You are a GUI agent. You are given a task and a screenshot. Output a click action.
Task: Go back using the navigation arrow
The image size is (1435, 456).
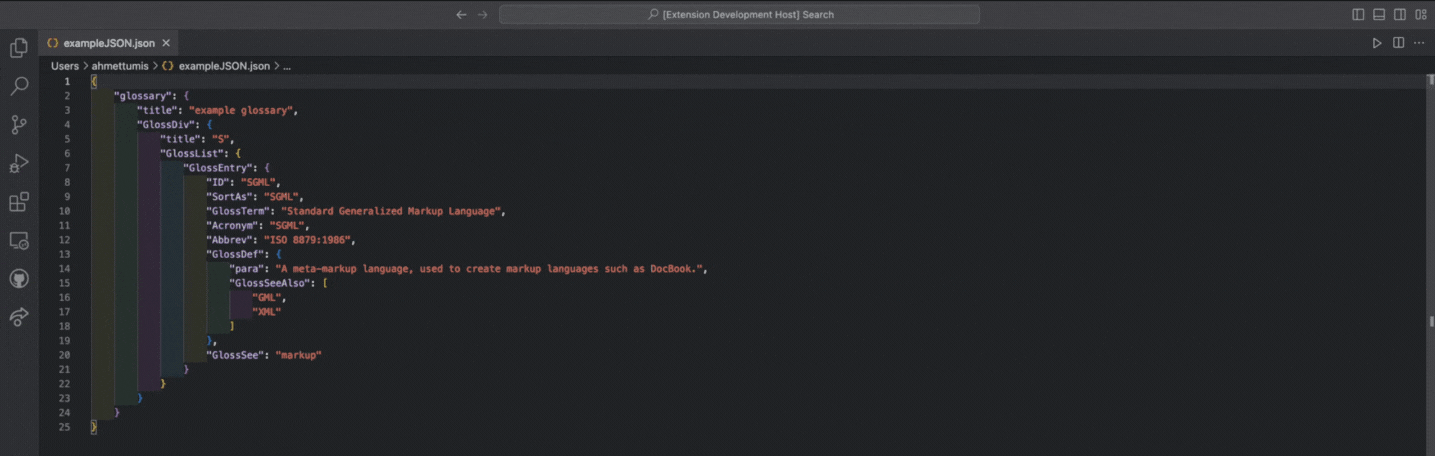click(x=461, y=14)
